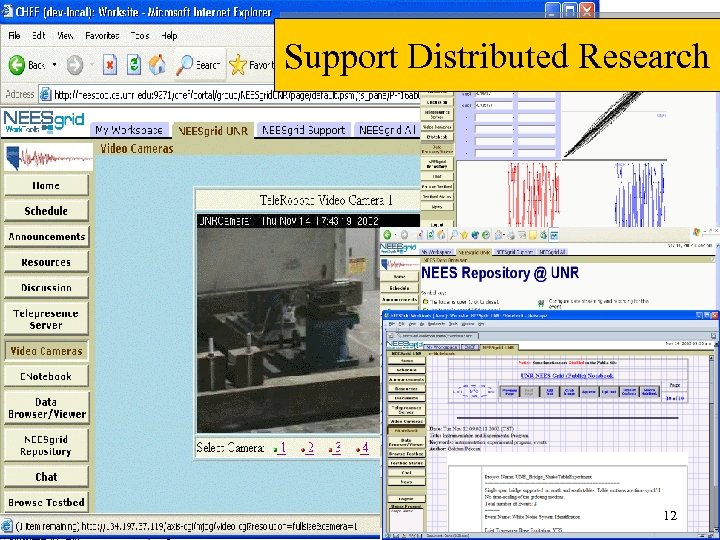The image size is (720, 540).
Task: Click Data Browser/Viewer in the main sidebar
Action: (46, 408)
